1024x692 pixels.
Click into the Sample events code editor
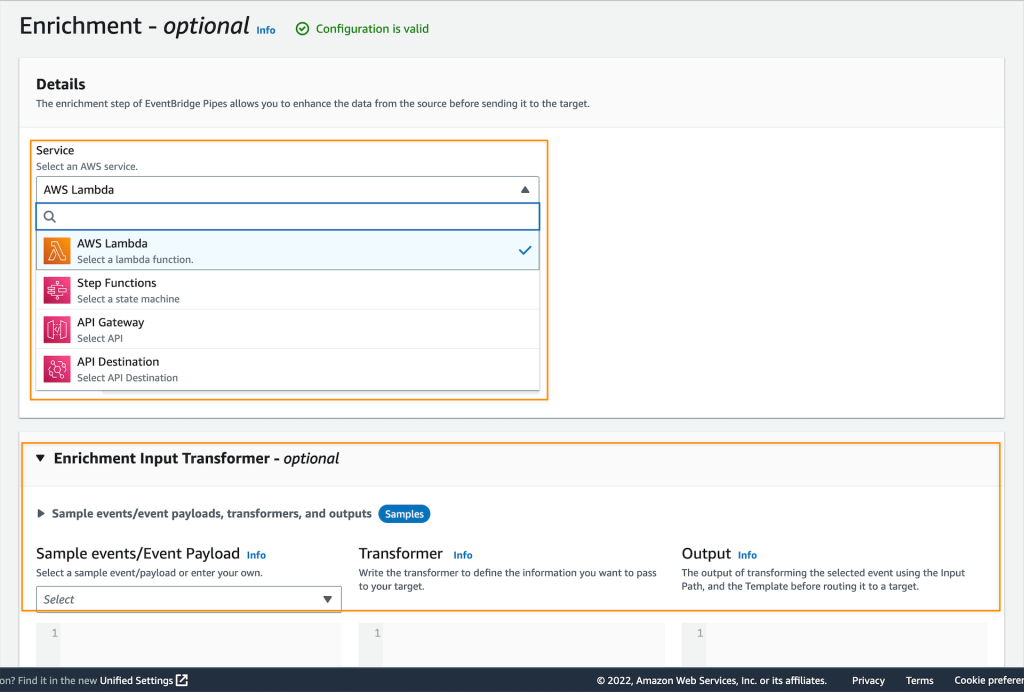[189, 644]
